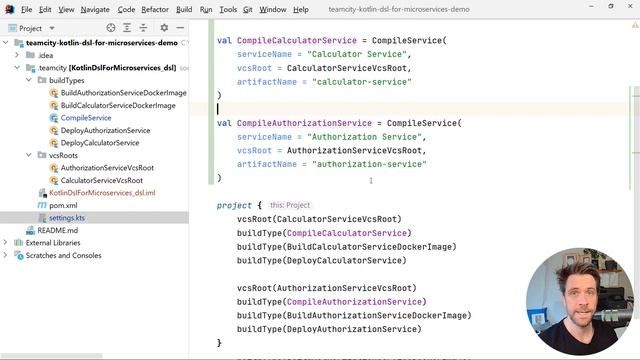This screenshot has width=640, height=360.
Task: Click CompileCalculatorService in the val declaration
Action: click(x=297, y=41)
